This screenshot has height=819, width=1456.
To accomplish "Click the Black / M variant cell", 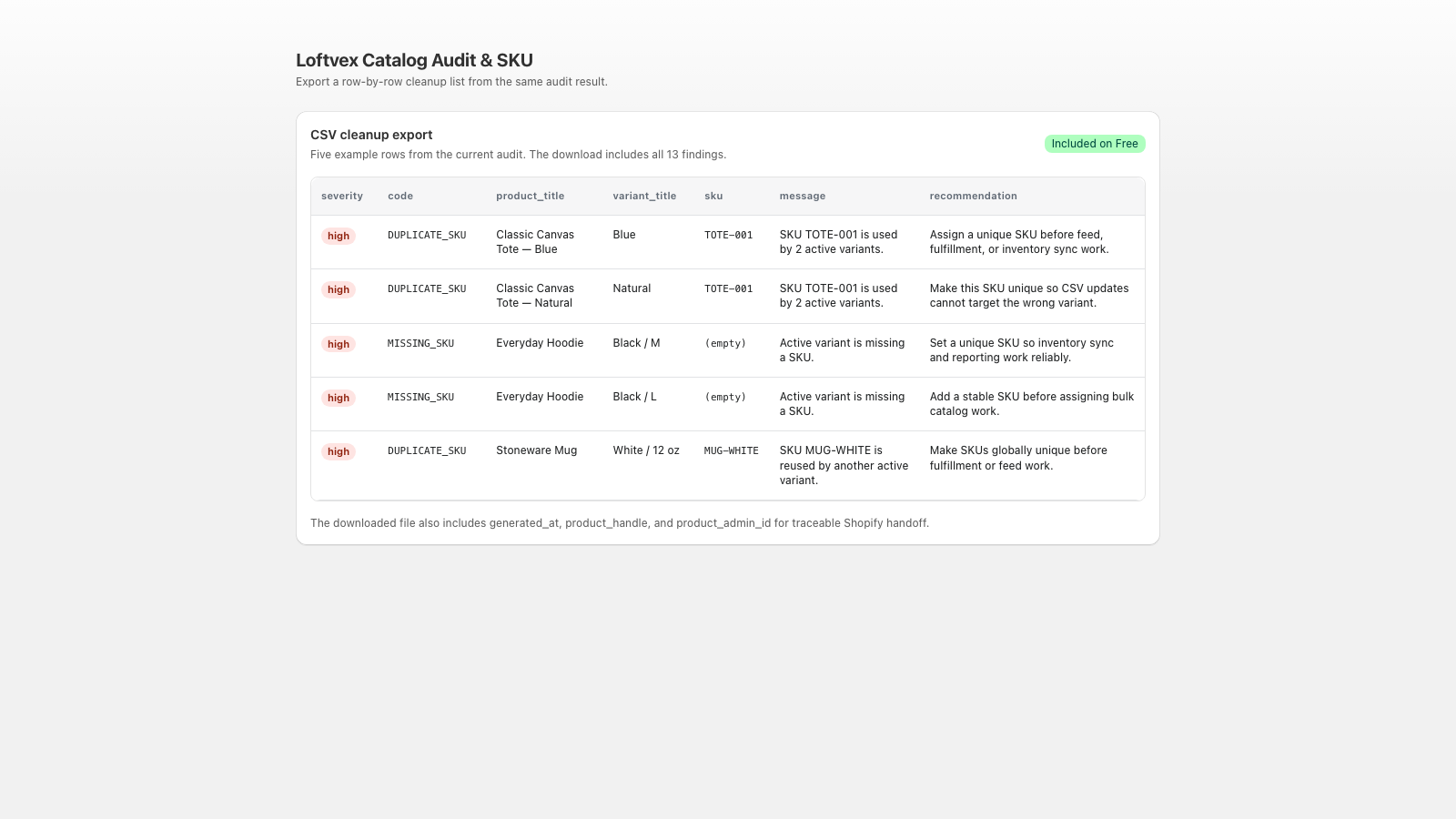I will (x=636, y=343).
